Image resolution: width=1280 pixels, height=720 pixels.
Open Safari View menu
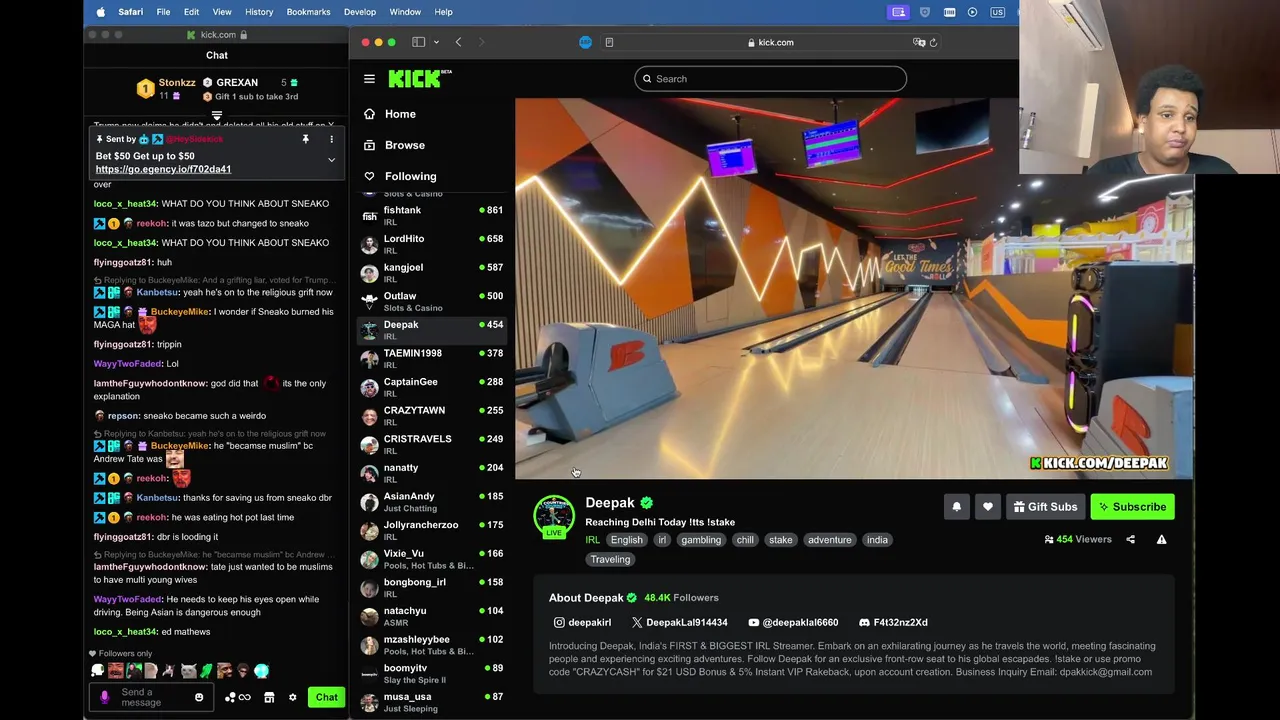(222, 12)
